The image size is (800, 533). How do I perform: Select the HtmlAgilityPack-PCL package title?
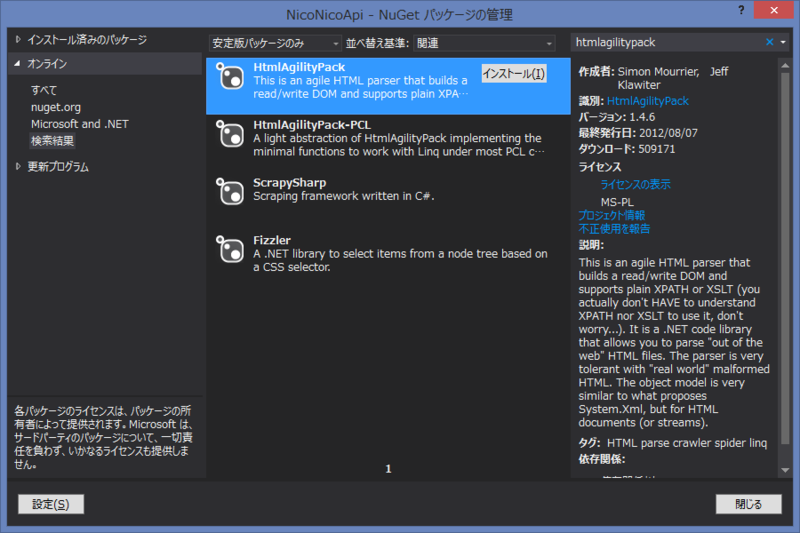[312, 125]
